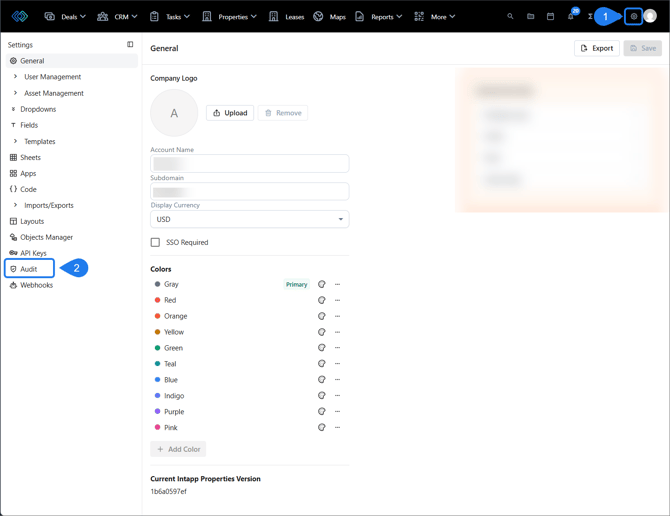Click the Save button
The image size is (670, 516).
[643, 48]
